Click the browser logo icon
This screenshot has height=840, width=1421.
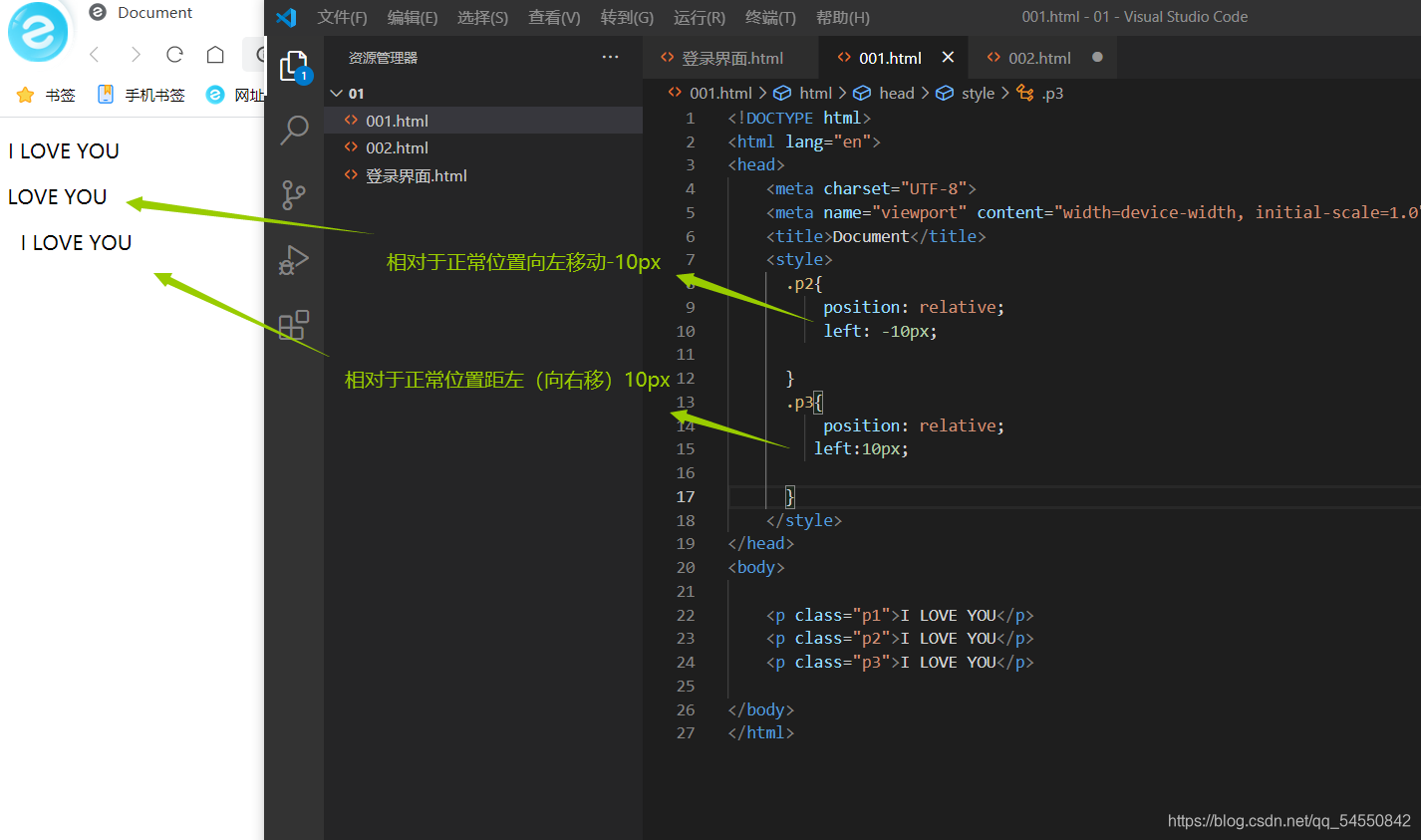click(38, 31)
